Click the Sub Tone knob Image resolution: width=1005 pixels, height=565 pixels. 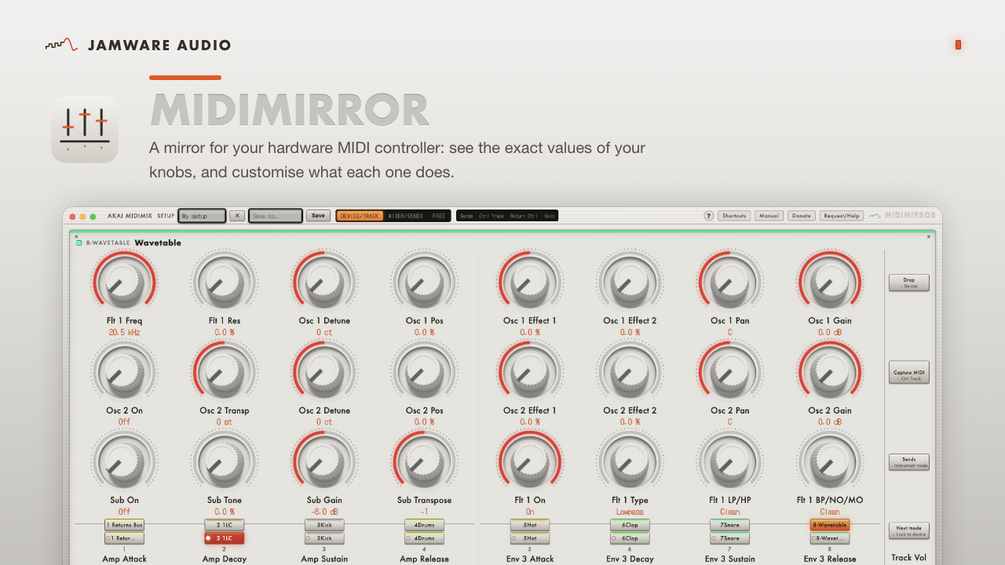pos(224,462)
